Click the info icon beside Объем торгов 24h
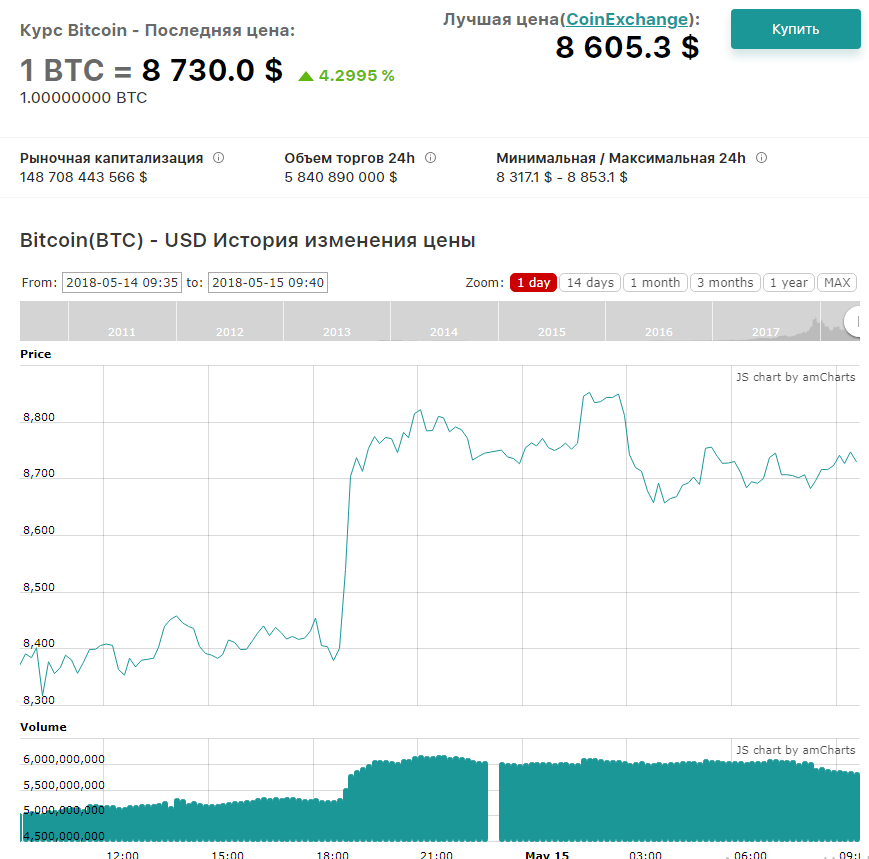Image resolution: width=869 pixels, height=859 pixels. (x=431, y=158)
